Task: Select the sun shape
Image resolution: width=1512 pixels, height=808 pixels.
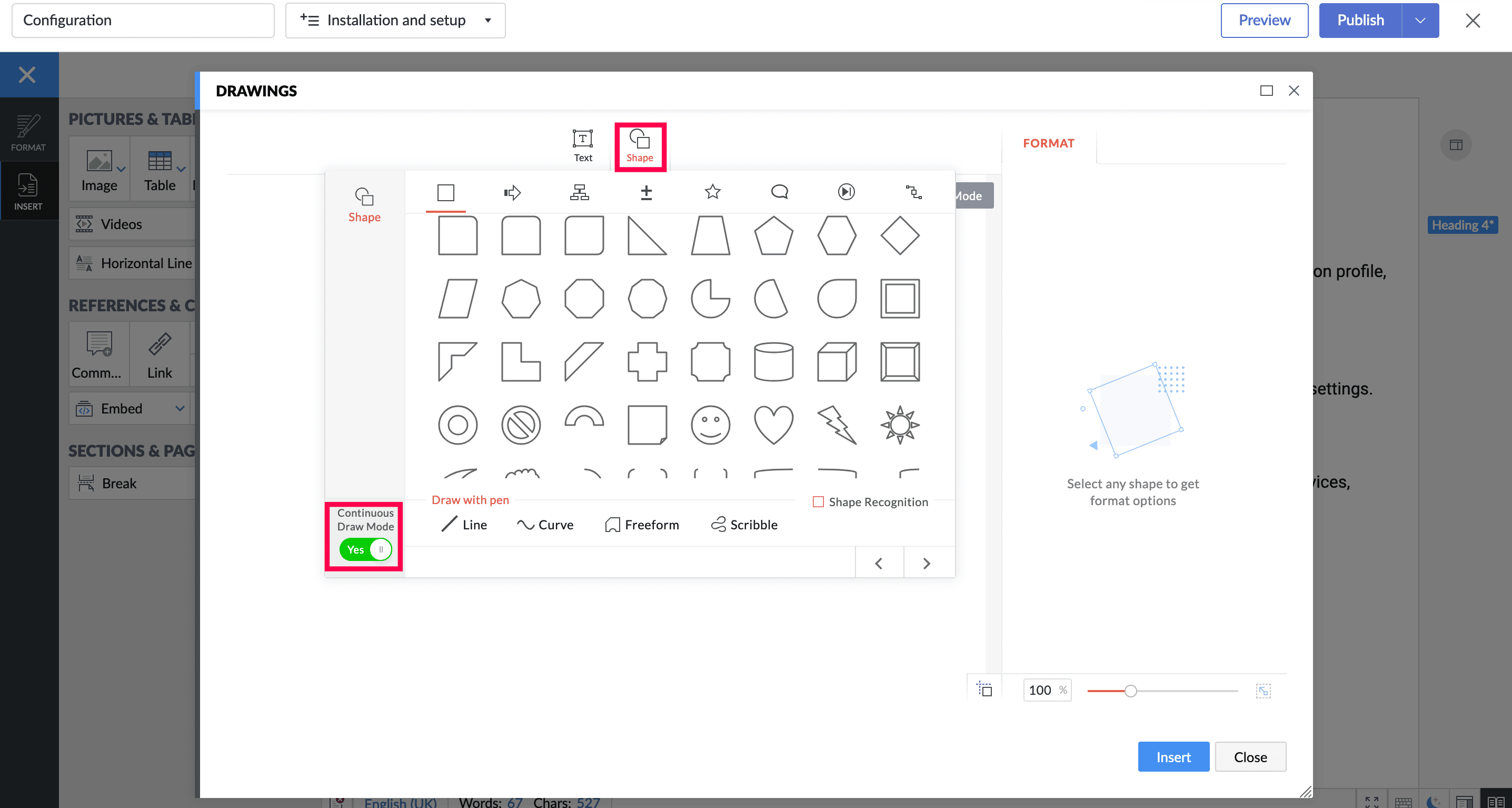Action: coord(900,425)
